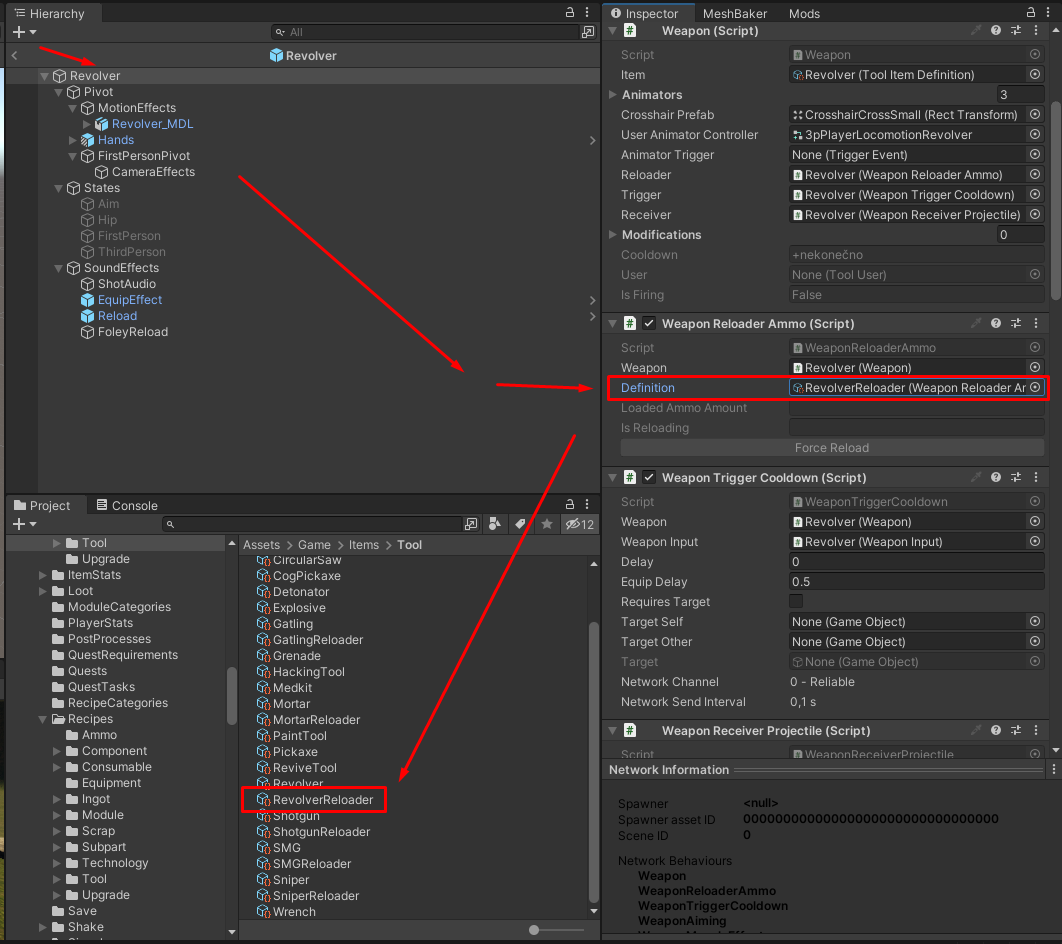This screenshot has height=944, width=1062.
Task: Expand Animators array foldout
Action: 612,95
